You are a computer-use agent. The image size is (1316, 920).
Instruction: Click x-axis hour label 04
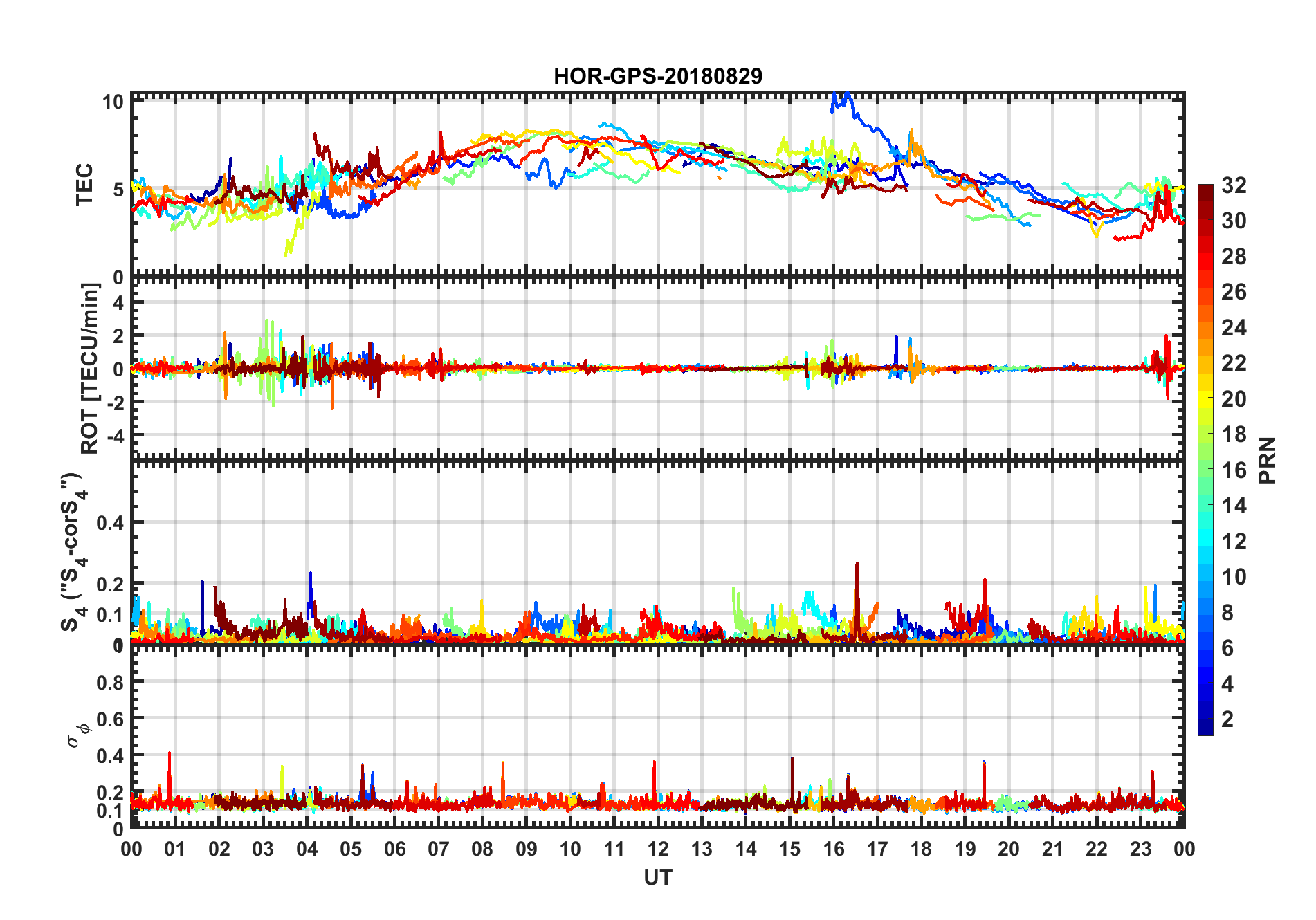(307, 849)
